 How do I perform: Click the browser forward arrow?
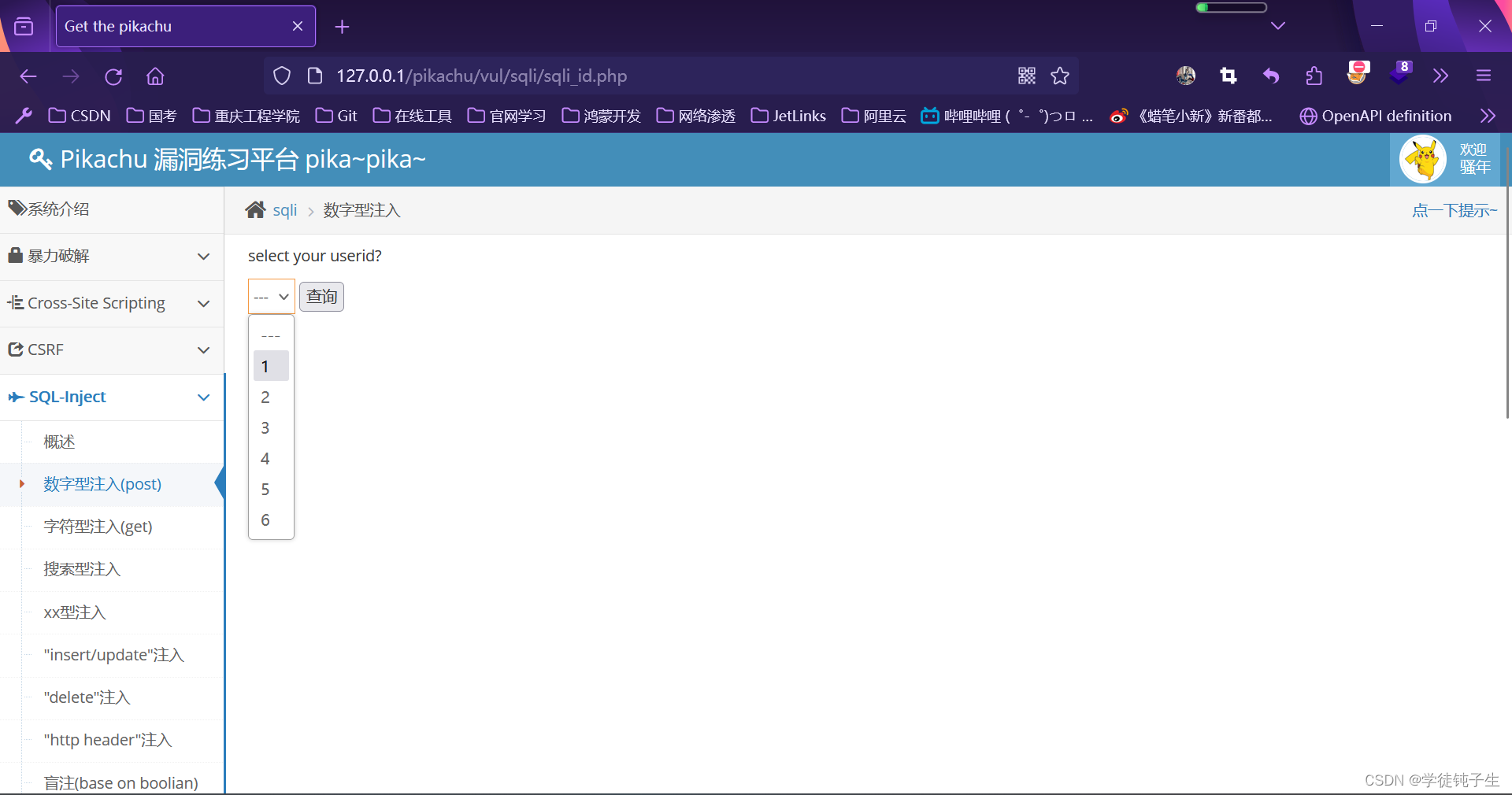[x=71, y=76]
